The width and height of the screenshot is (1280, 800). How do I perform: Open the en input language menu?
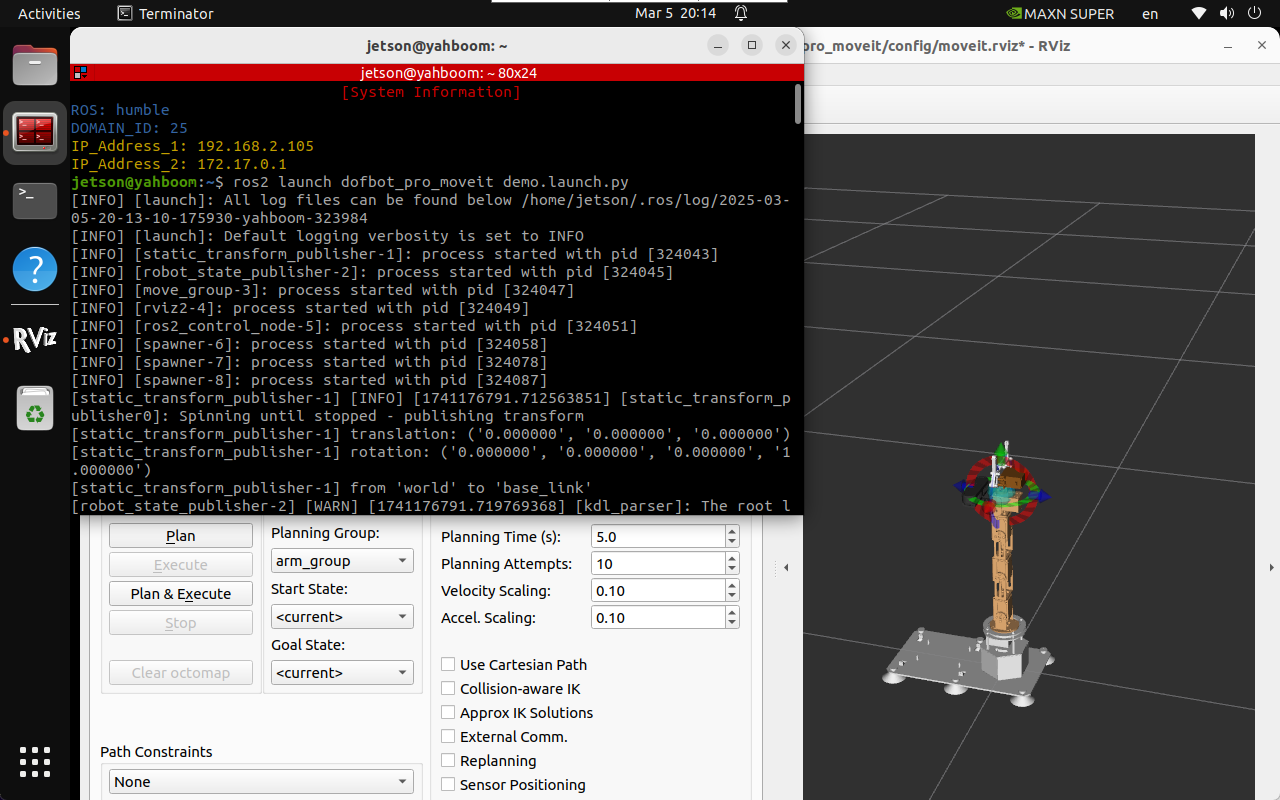pyautogui.click(x=1150, y=14)
